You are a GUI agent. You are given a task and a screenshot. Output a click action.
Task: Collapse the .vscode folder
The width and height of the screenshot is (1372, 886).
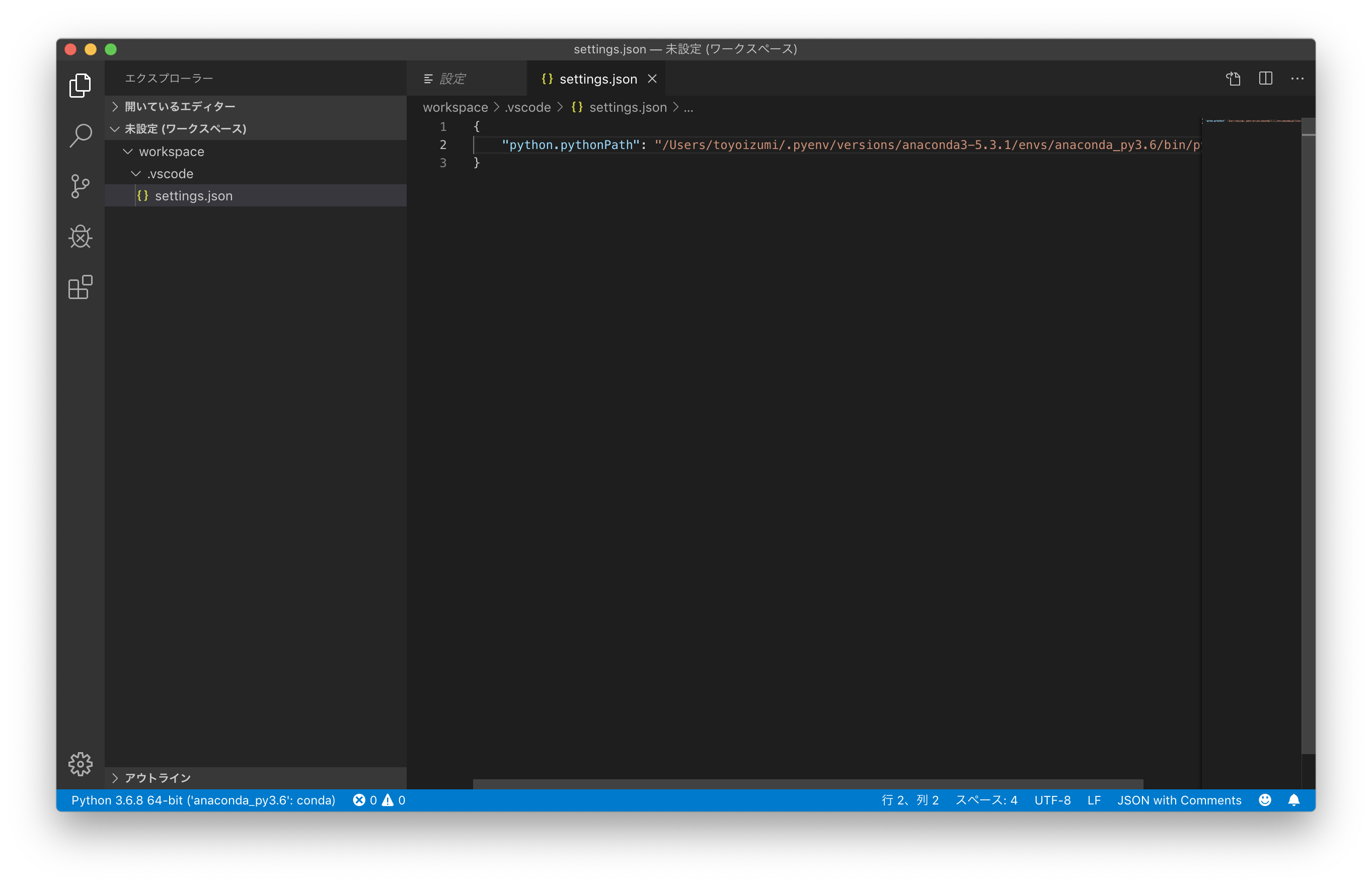click(x=136, y=173)
